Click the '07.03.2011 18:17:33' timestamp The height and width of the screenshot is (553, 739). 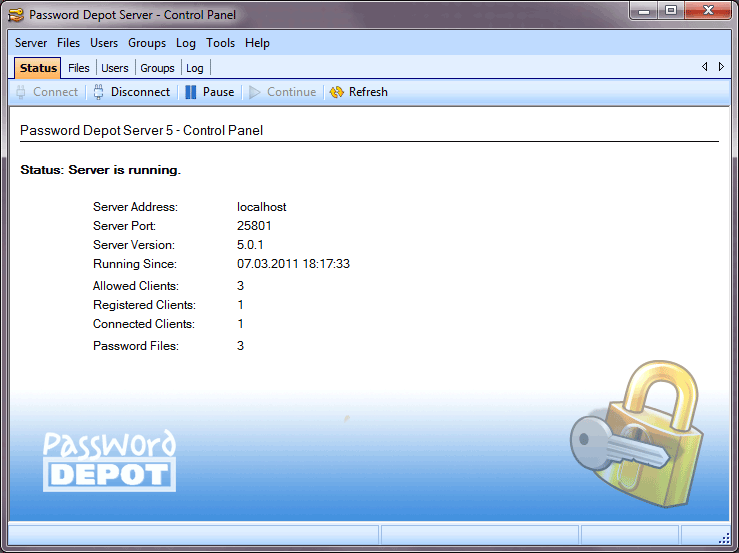click(x=293, y=264)
